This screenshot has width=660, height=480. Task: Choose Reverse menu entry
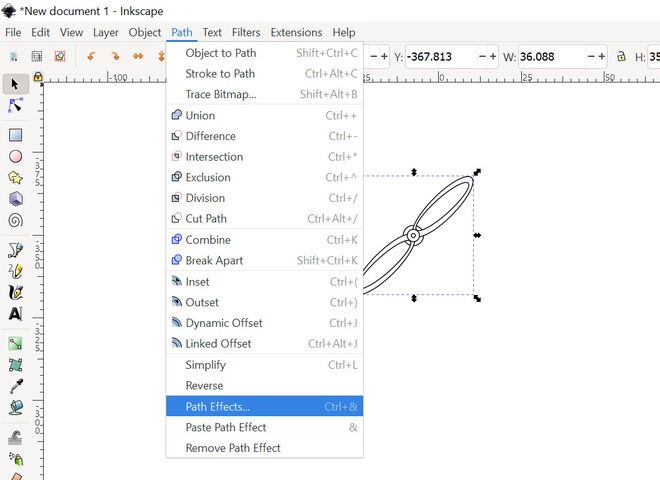coord(265,385)
